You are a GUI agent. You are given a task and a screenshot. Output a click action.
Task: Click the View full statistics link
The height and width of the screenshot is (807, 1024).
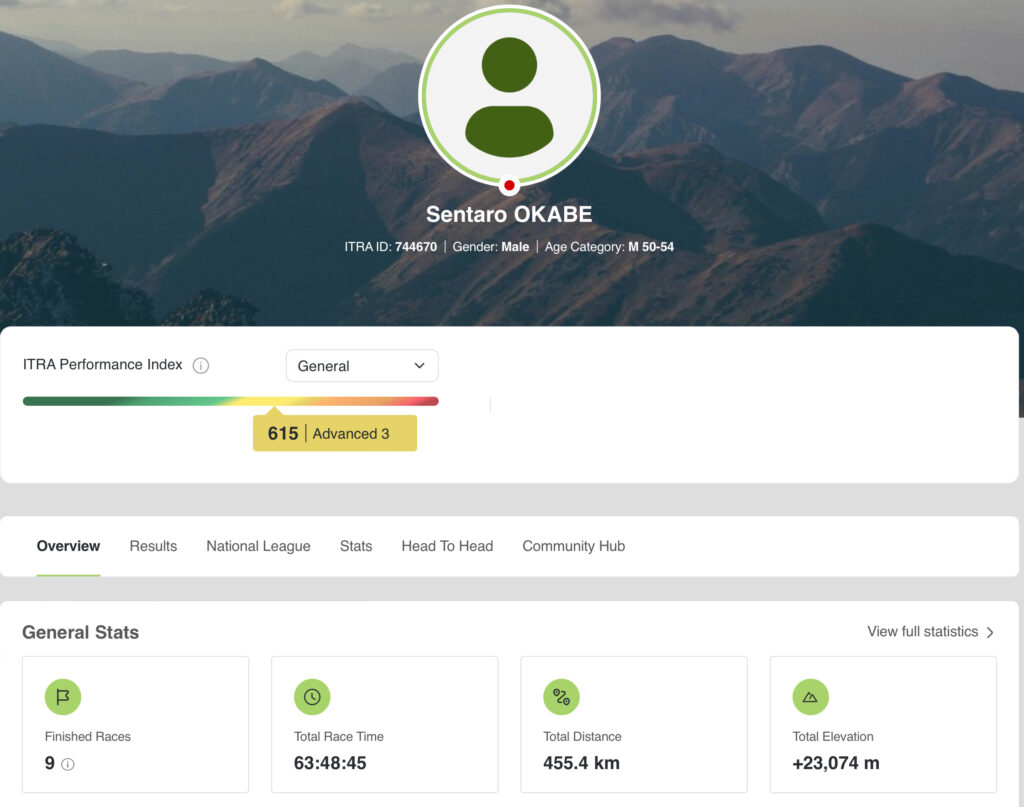(922, 632)
